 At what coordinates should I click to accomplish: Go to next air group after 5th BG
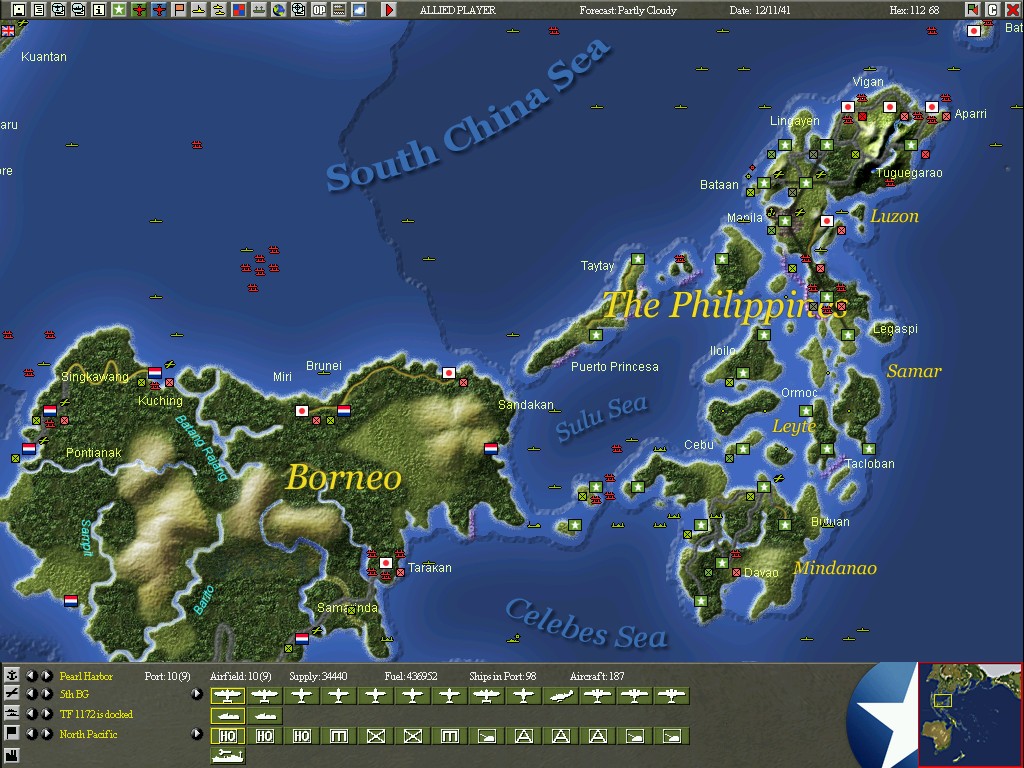coord(46,694)
